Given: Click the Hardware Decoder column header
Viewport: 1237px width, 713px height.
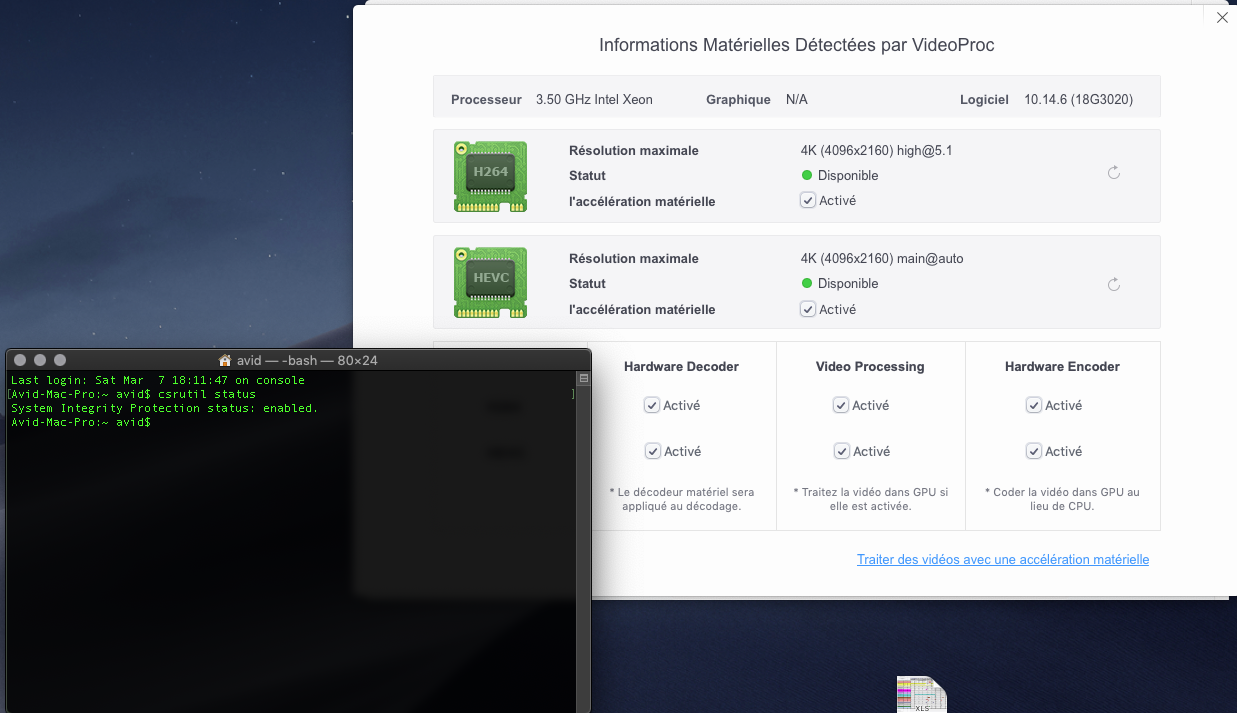Looking at the screenshot, I should tap(681, 367).
